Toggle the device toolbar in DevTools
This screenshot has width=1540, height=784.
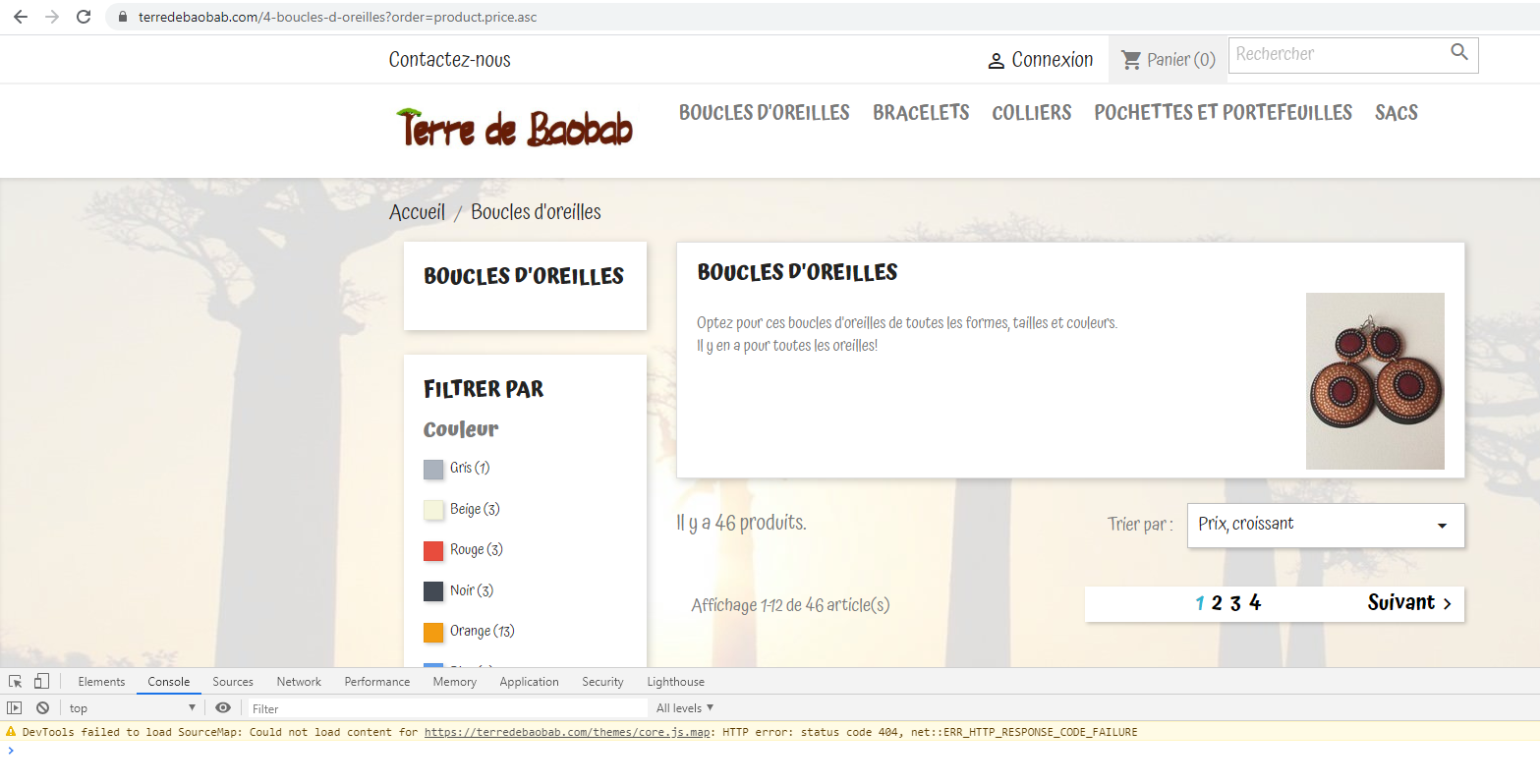point(40,681)
